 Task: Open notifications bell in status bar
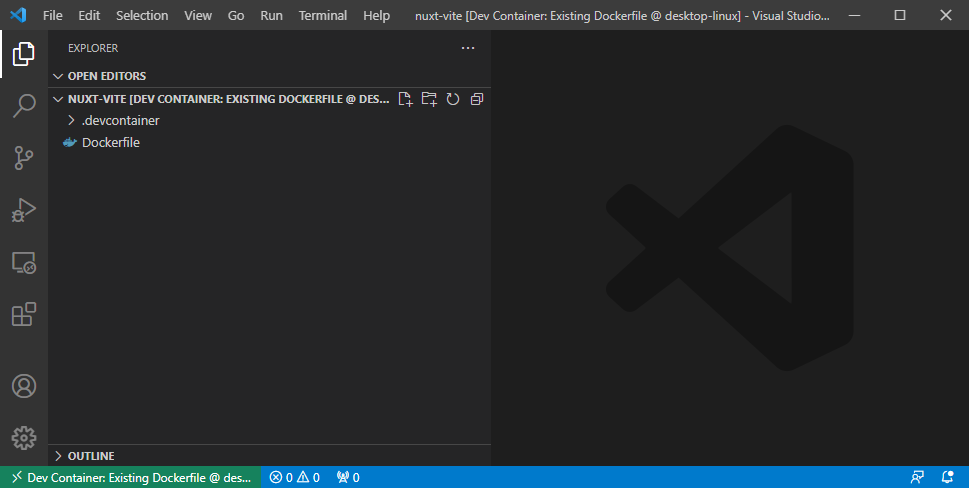[x=947, y=477]
